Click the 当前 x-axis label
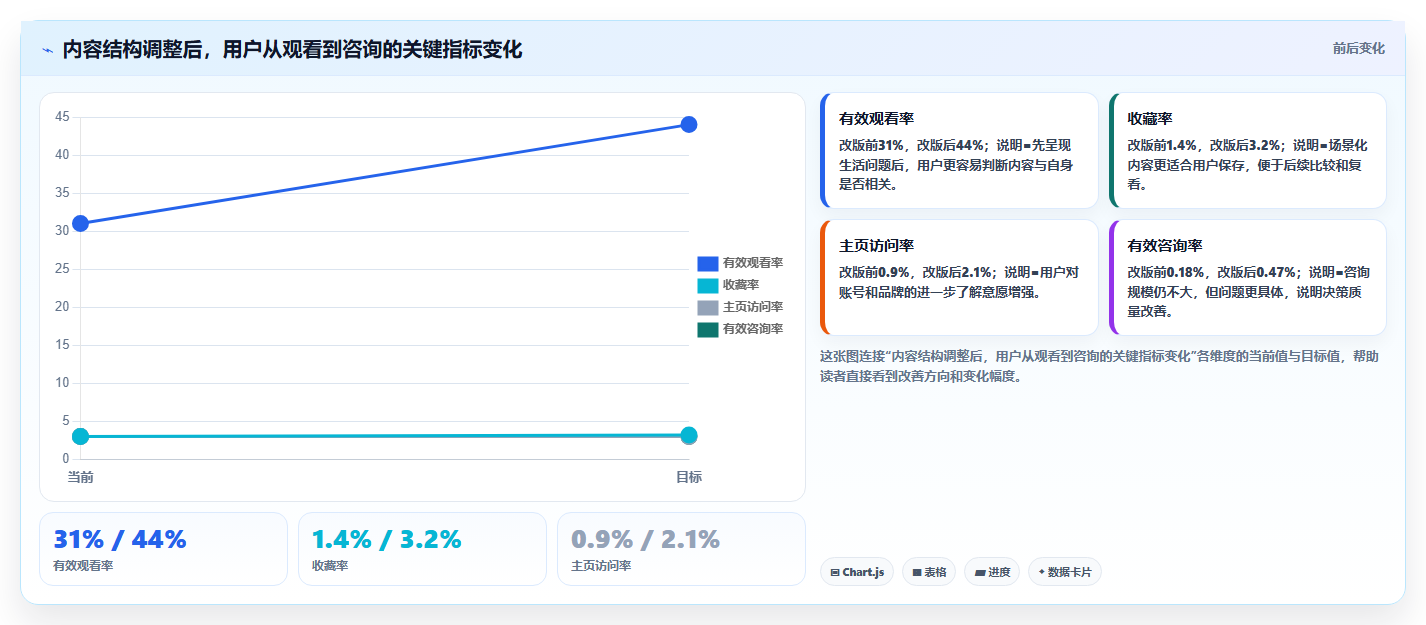 pyautogui.click(x=80, y=477)
